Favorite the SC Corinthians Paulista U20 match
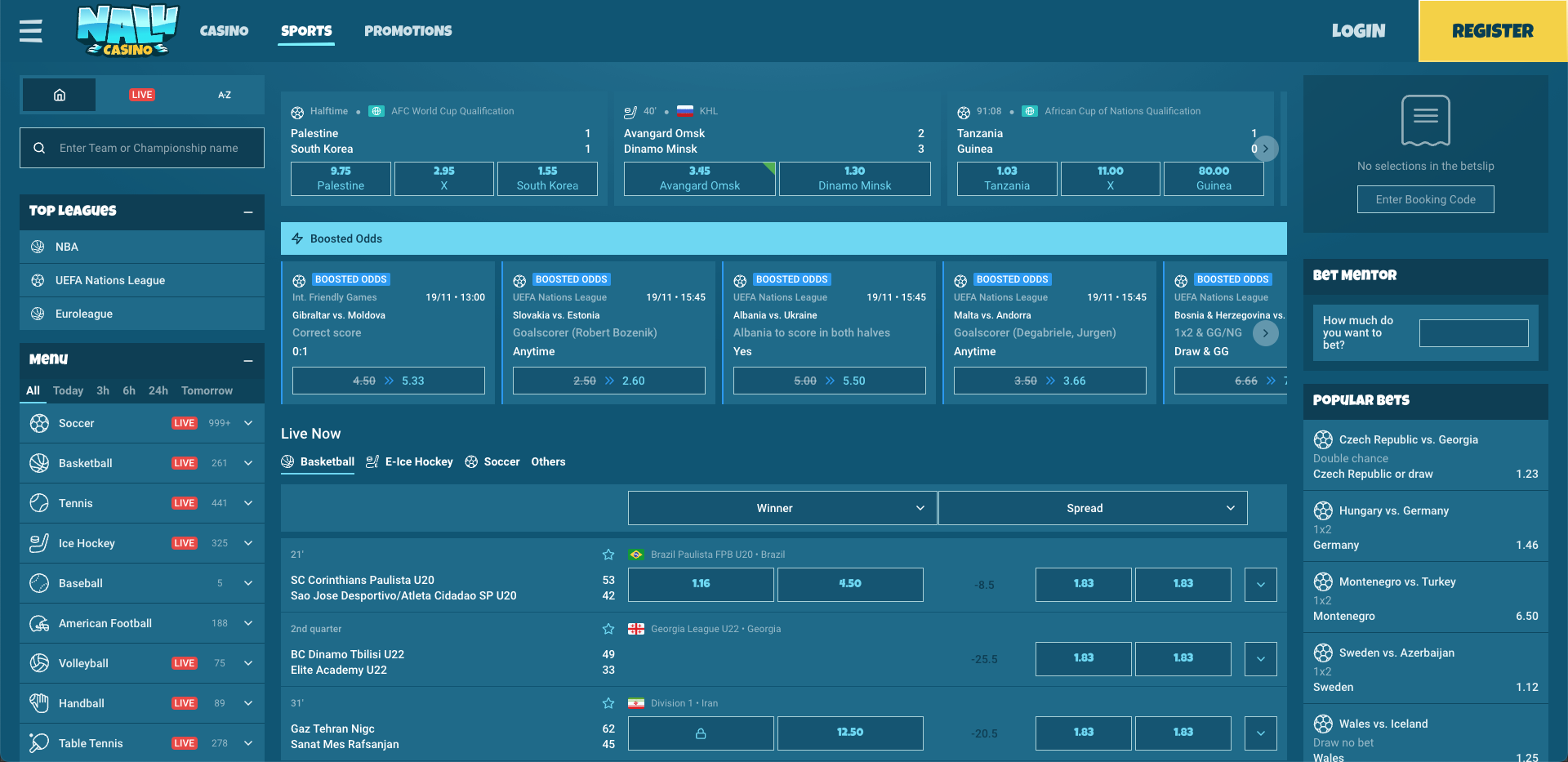 (608, 555)
